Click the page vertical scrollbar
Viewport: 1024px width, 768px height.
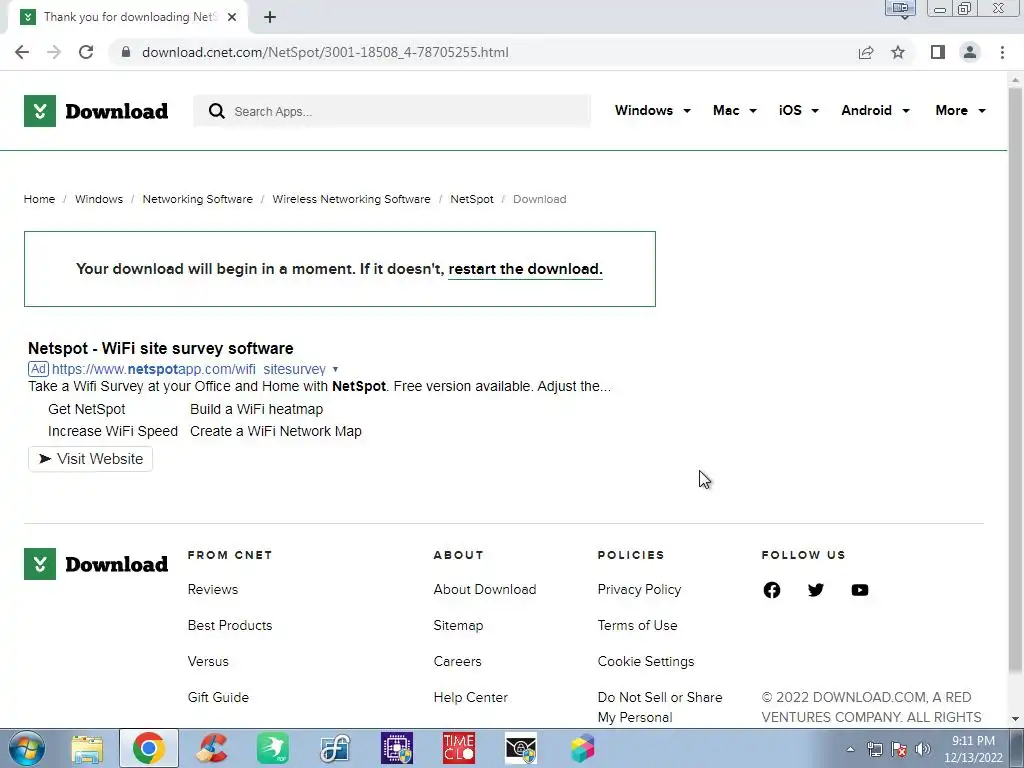pyautogui.click(x=1015, y=379)
